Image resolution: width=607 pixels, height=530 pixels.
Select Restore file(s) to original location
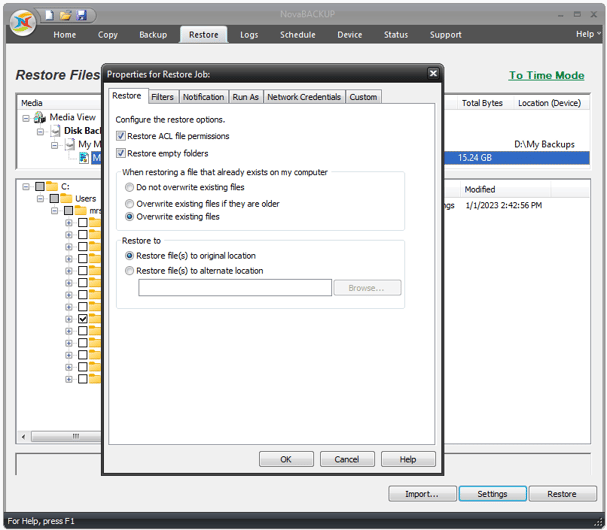[x=129, y=256]
